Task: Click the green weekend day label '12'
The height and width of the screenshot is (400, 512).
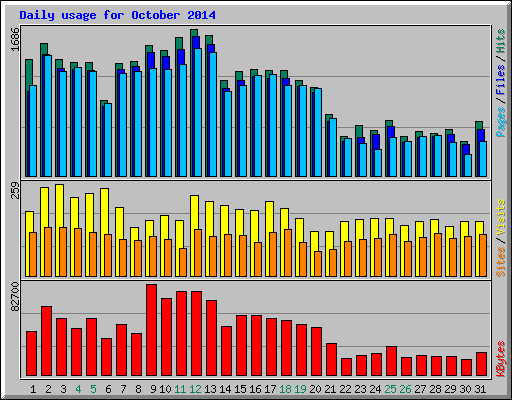Action: pos(195,389)
